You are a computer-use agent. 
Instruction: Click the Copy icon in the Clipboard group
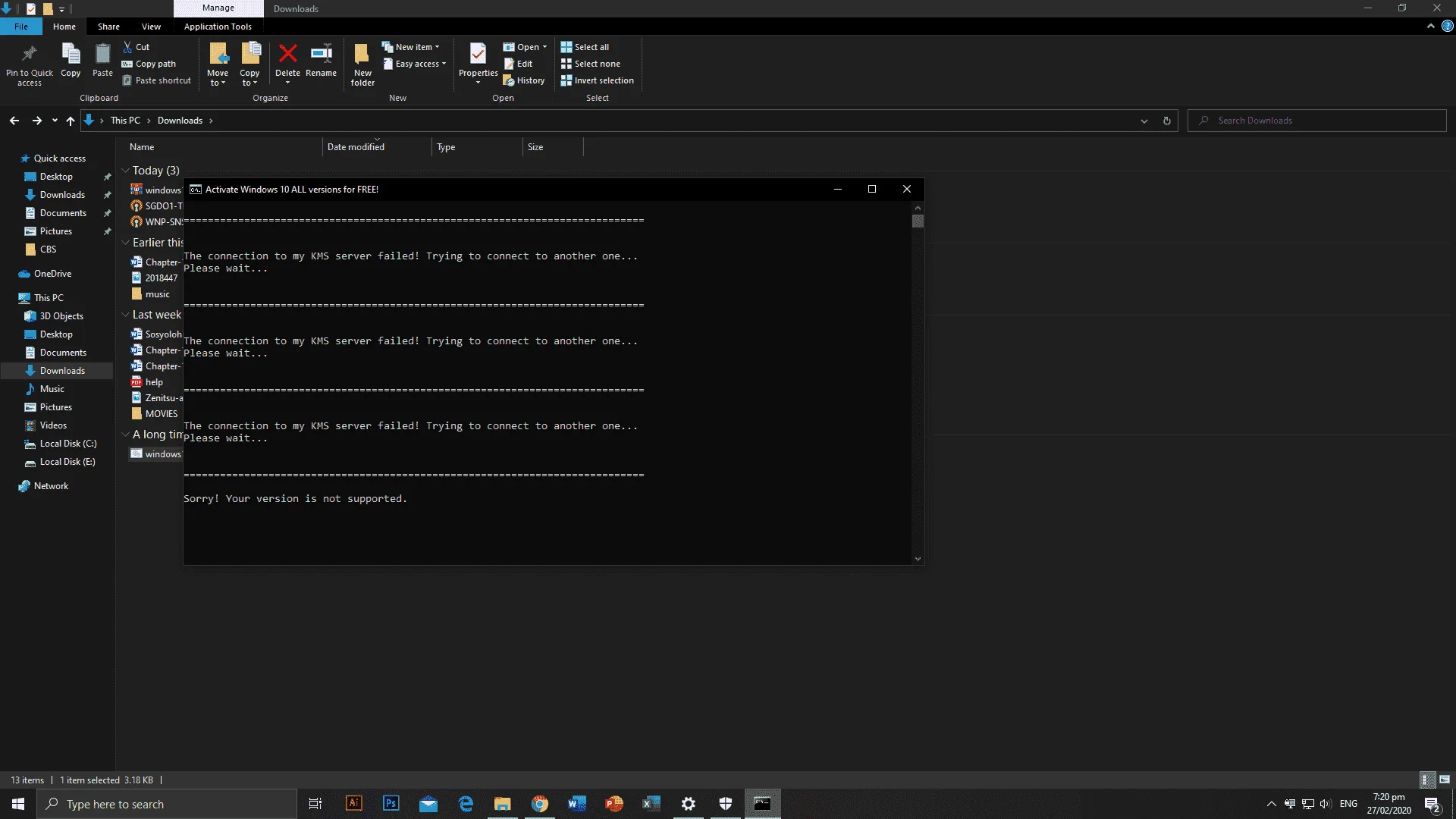71,55
